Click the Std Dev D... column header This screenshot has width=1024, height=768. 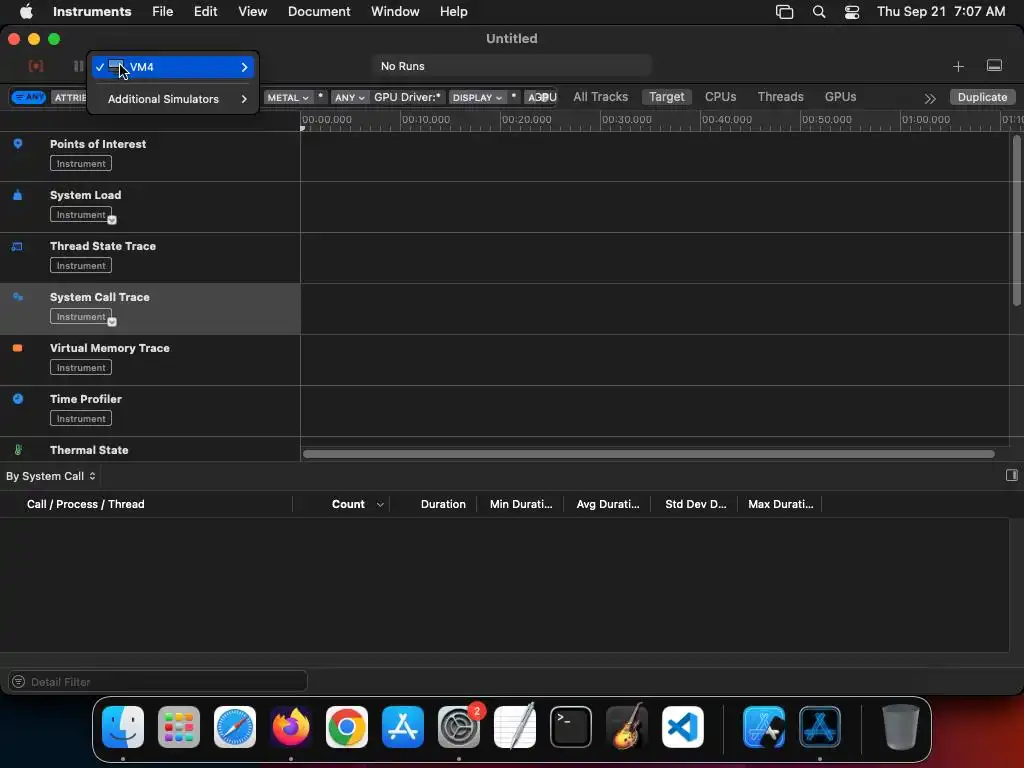pos(696,504)
